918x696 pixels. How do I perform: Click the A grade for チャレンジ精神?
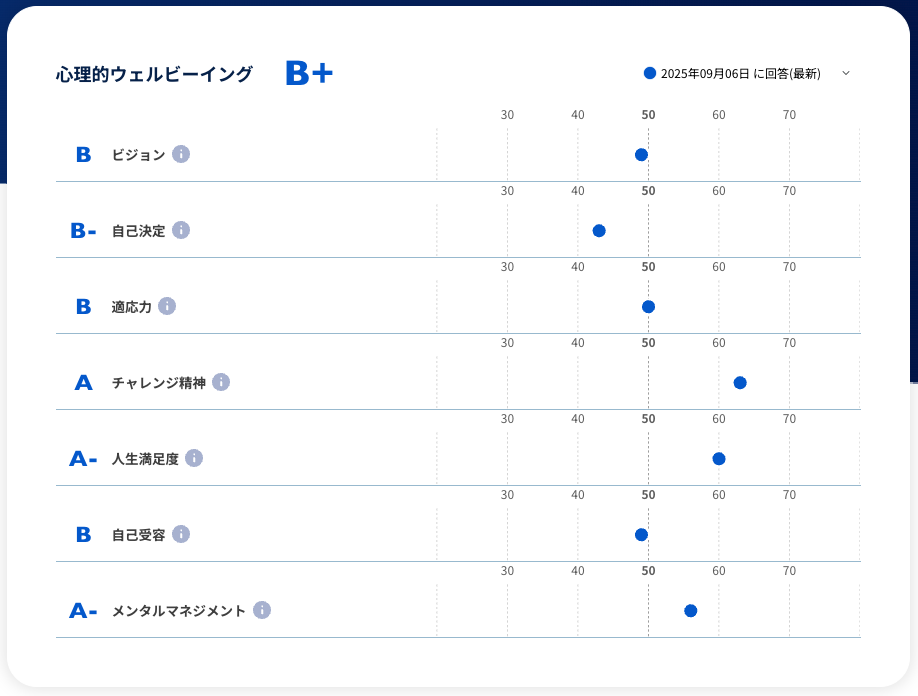pyautogui.click(x=83, y=383)
